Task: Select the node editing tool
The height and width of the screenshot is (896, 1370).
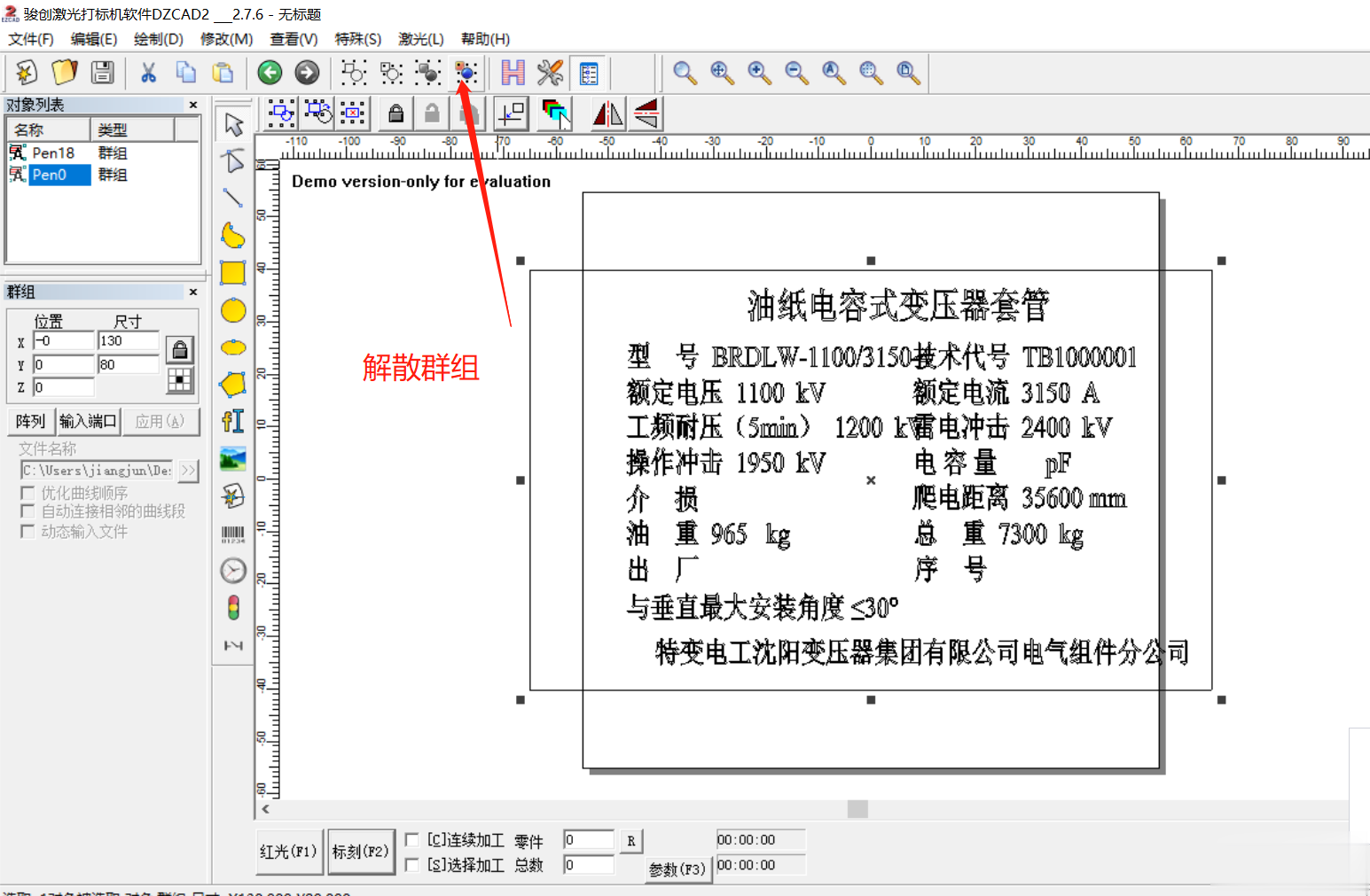Action: click(233, 161)
